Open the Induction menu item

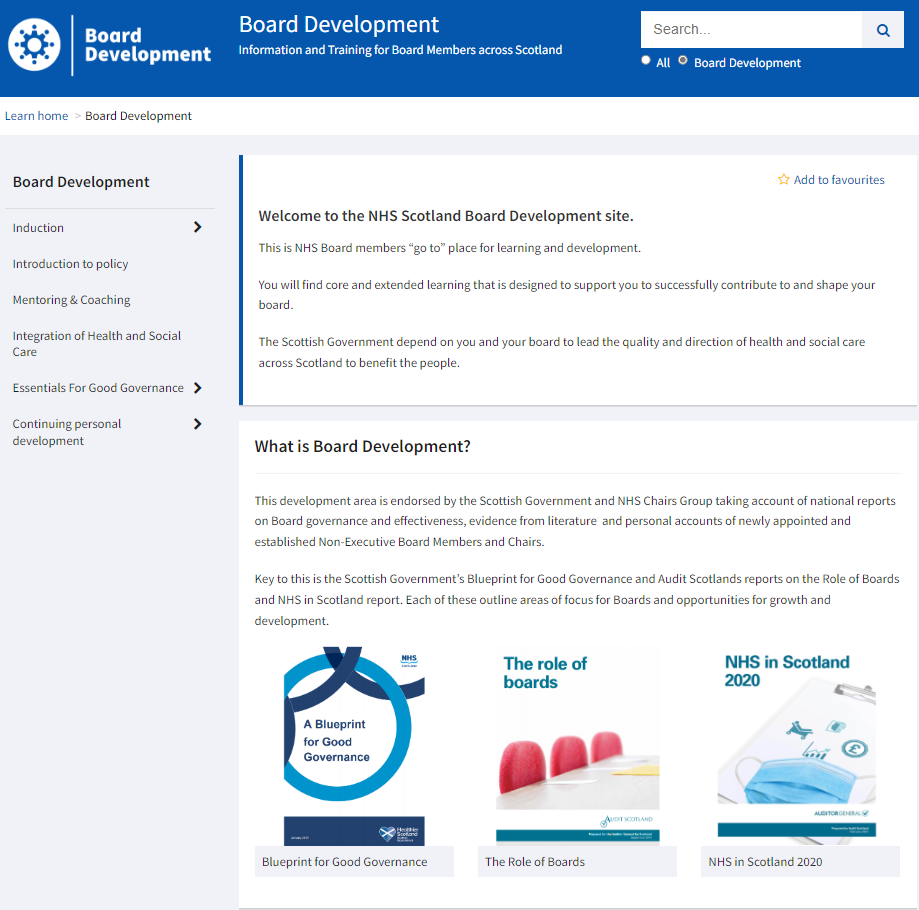[38, 228]
